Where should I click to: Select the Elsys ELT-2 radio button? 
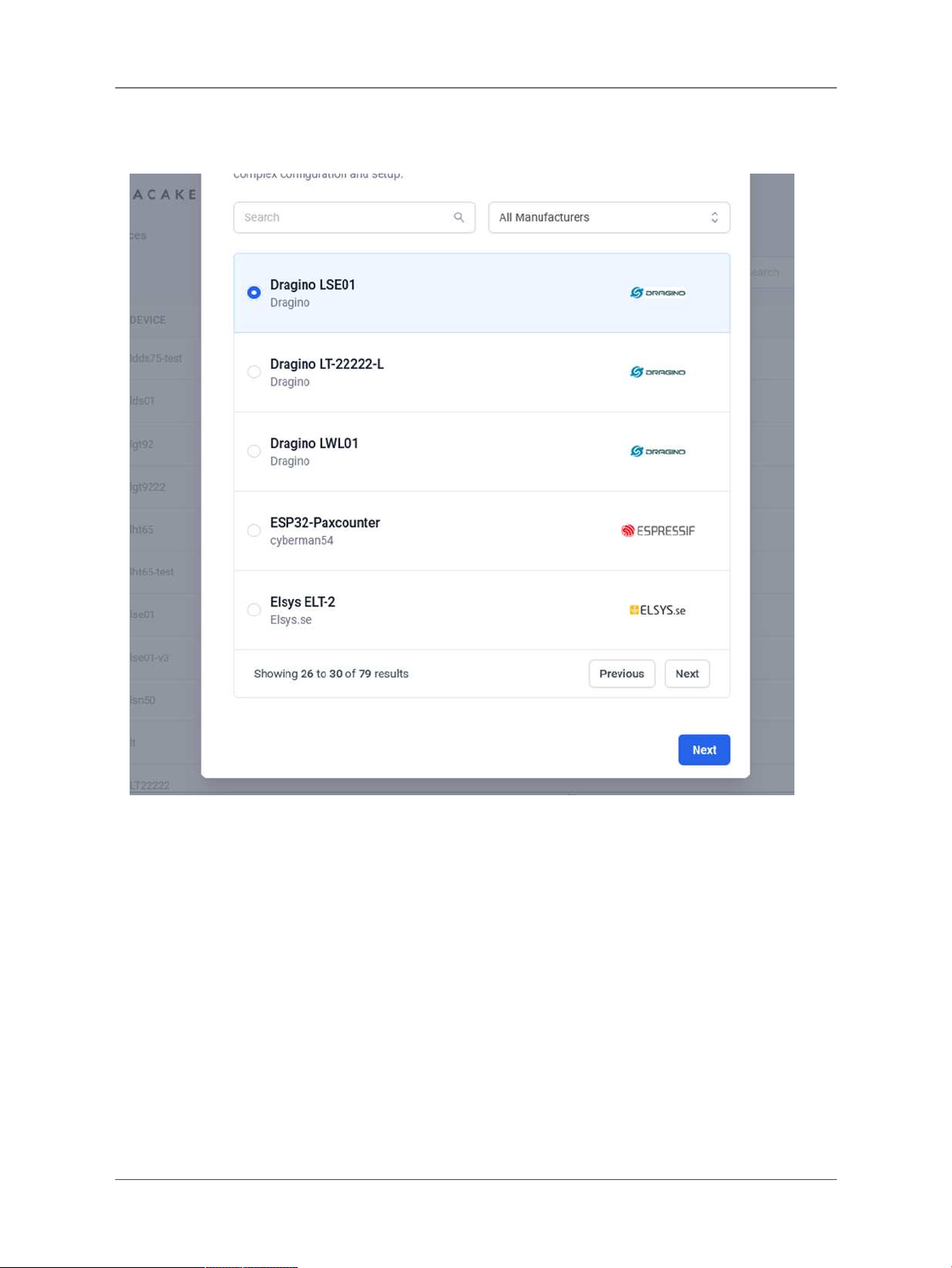click(x=254, y=610)
